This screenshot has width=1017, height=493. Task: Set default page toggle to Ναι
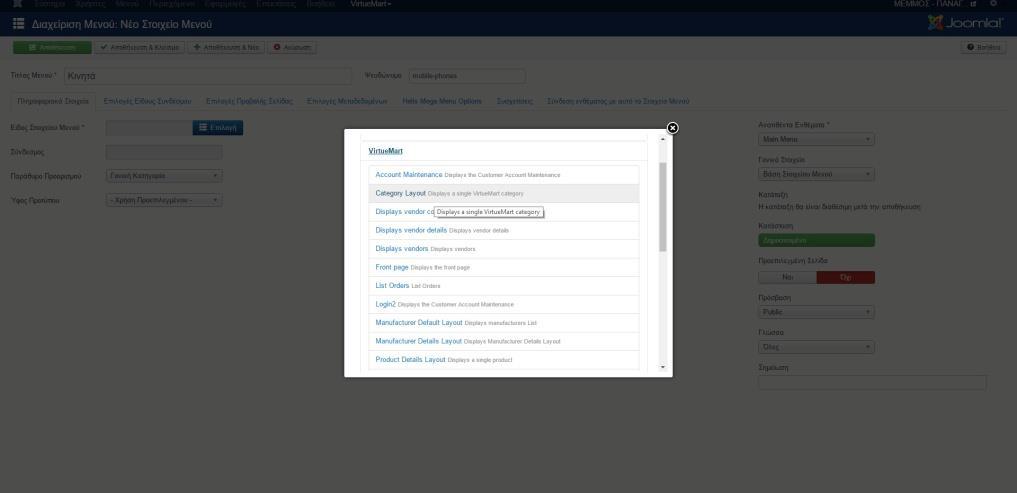[x=787, y=278]
